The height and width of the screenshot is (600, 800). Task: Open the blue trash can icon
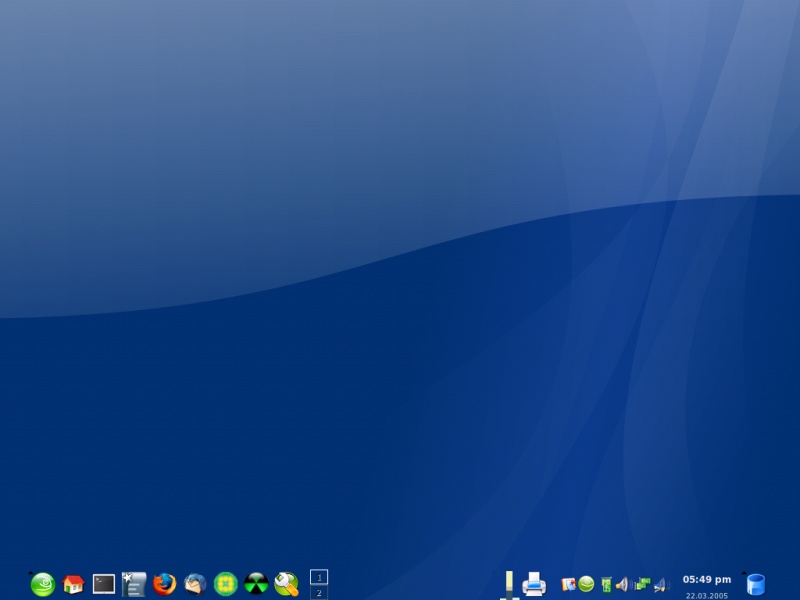click(x=756, y=585)
